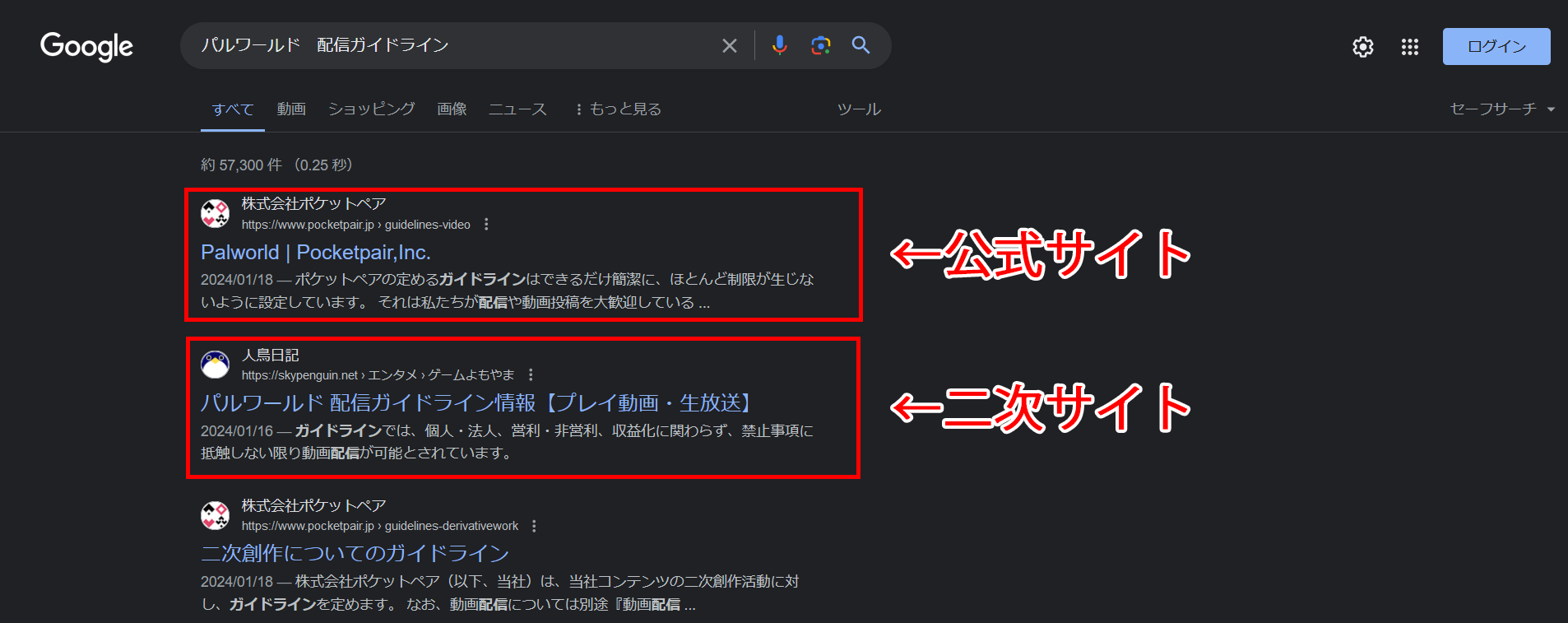1568x623 pixels.
Task: Switch to the 画像 tab
Action: pyautogui.click(x=452, y=109)
